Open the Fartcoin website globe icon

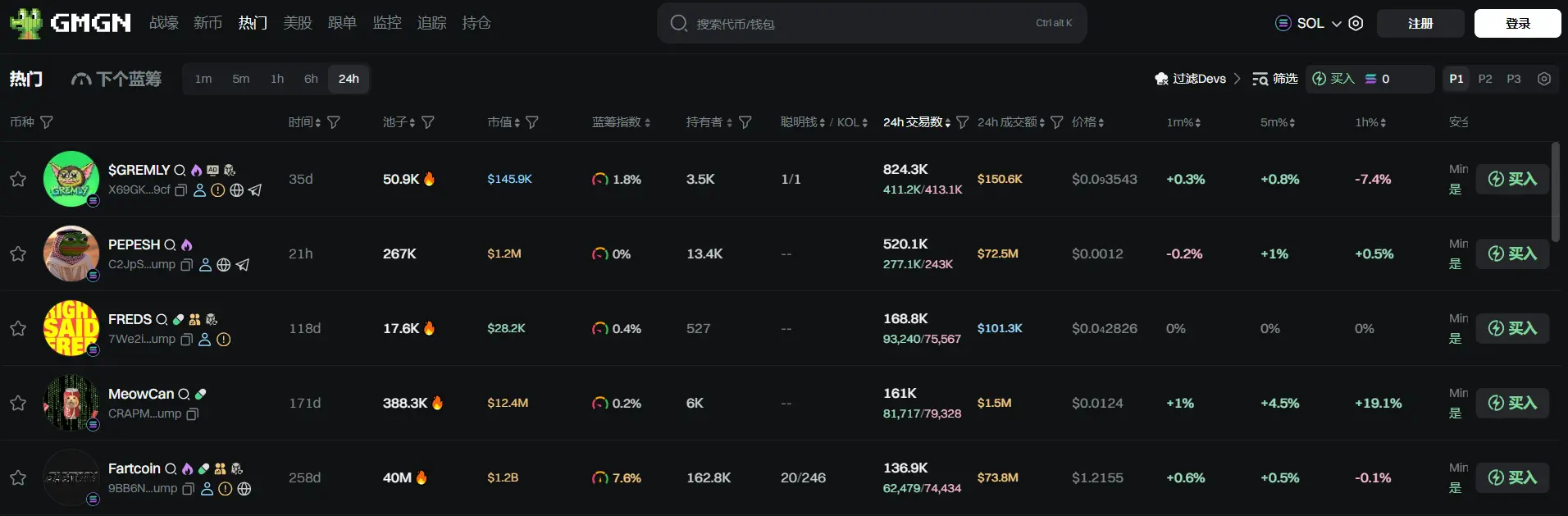click(x=244, y=489)
